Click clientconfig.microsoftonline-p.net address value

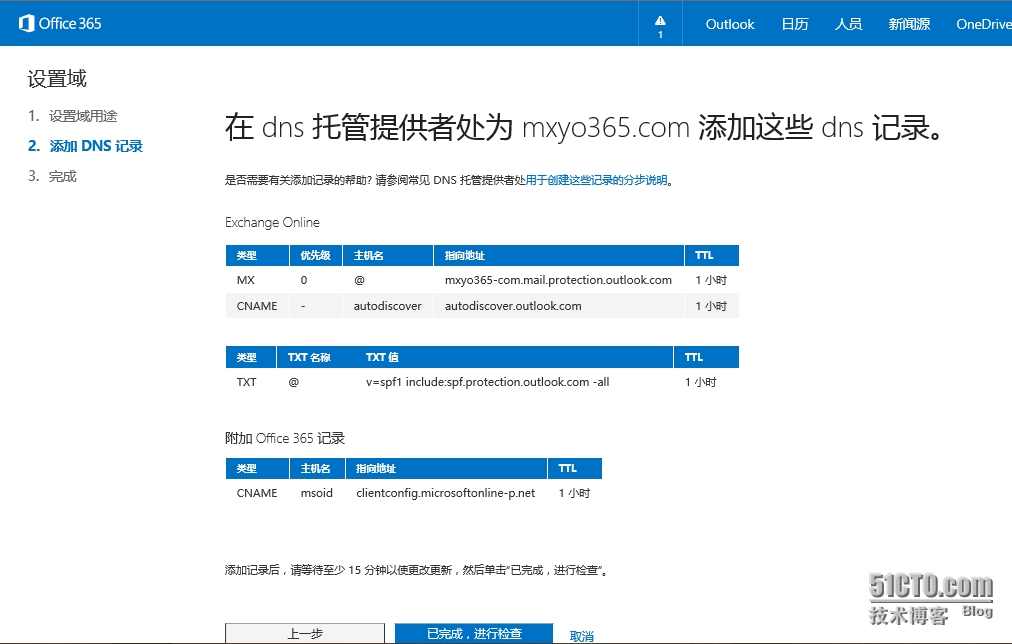tap(445, 493)
